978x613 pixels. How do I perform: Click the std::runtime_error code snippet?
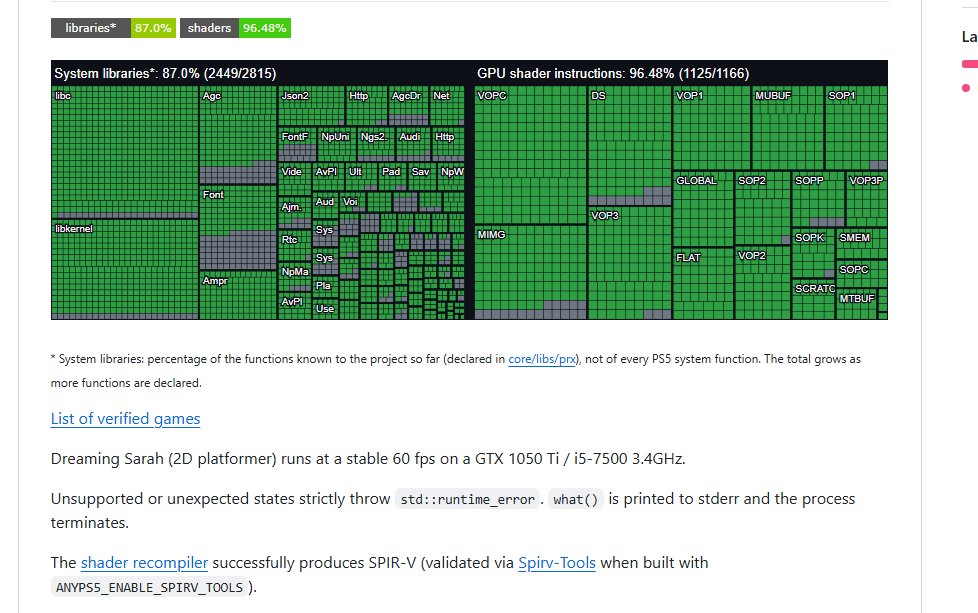click(467, 500)
